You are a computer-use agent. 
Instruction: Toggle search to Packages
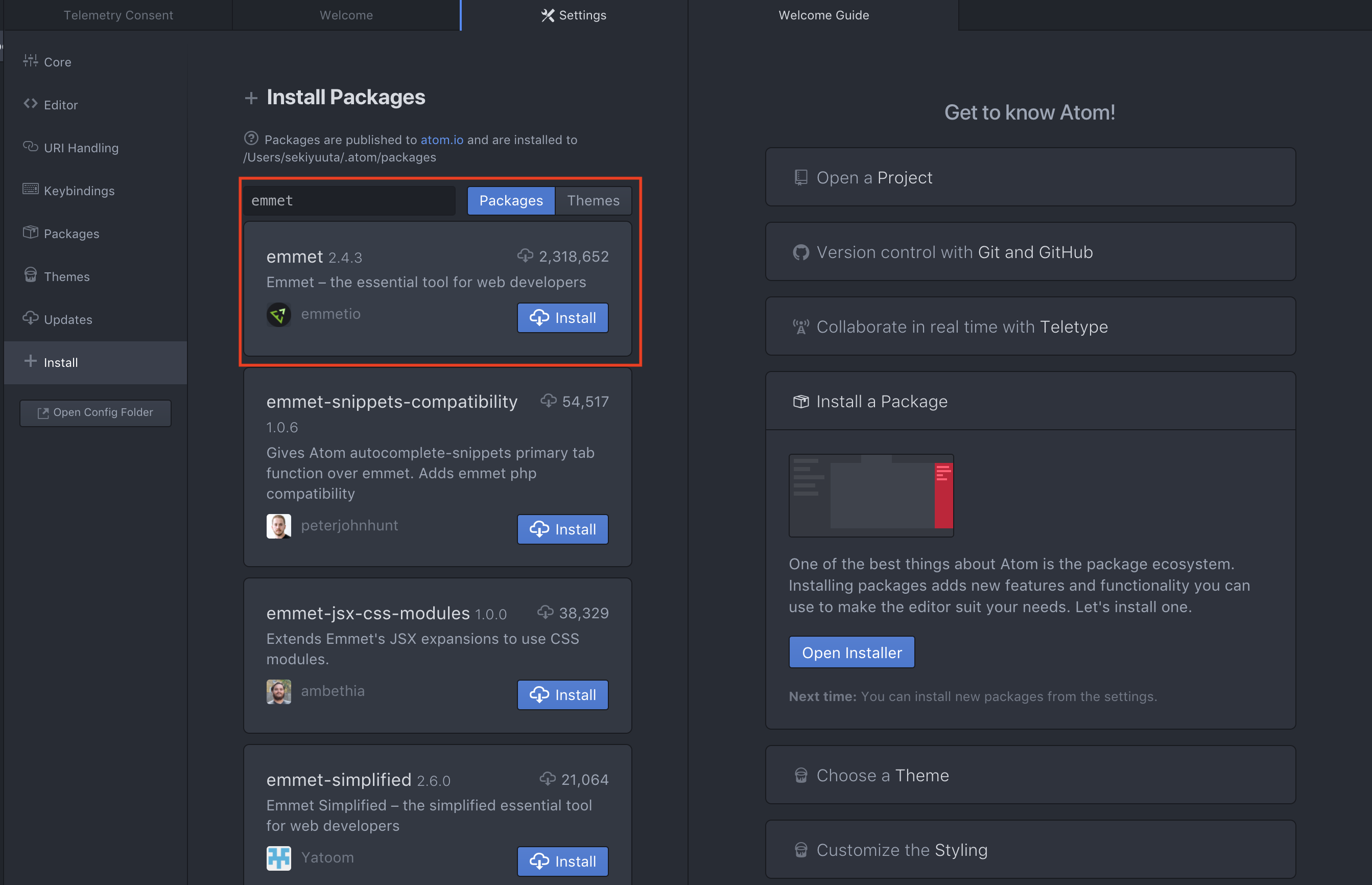pos(511,201)
